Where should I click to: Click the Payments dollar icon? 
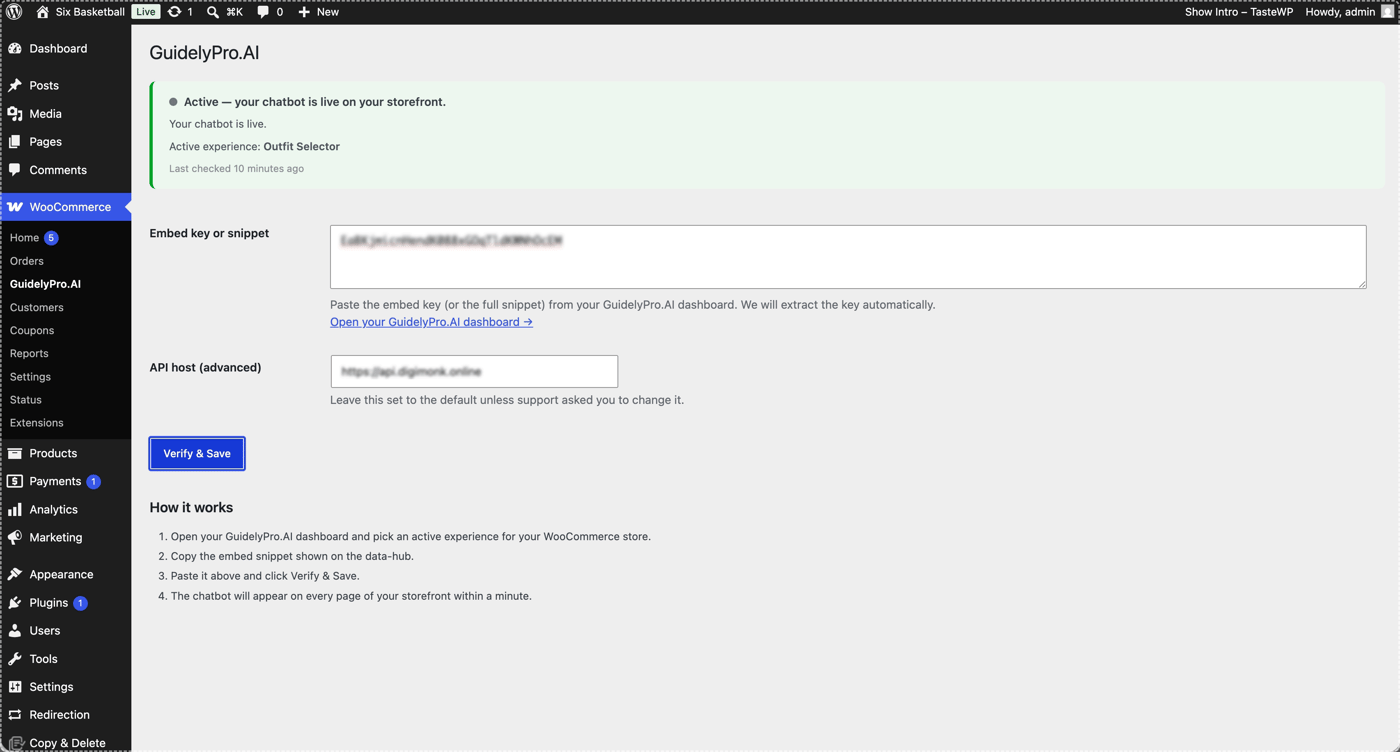click(15, 481)
